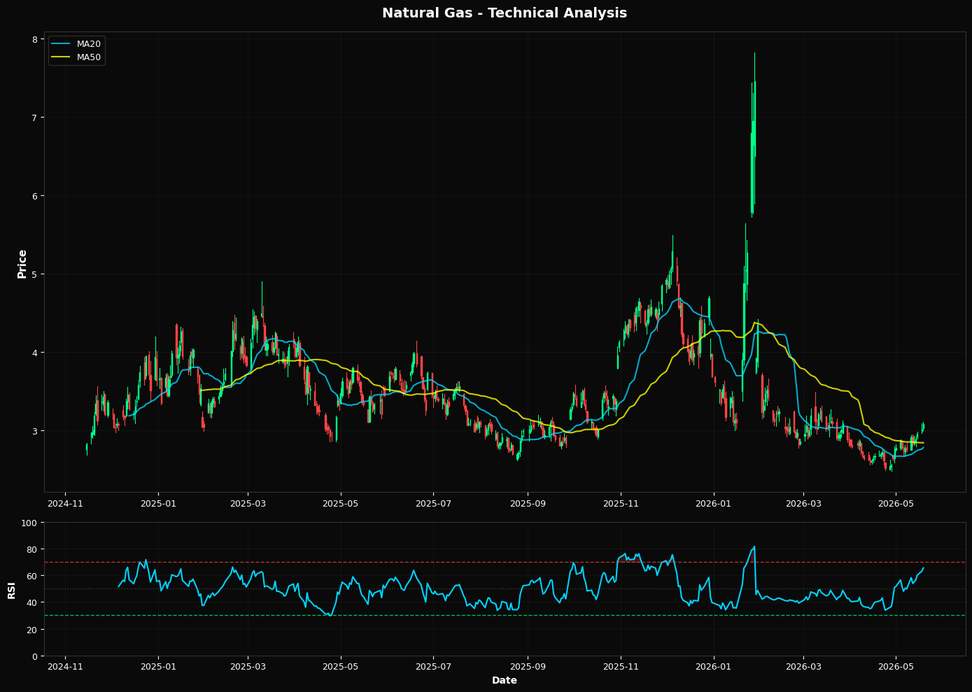Click the "RSI" y-axis label

(12, 590)
